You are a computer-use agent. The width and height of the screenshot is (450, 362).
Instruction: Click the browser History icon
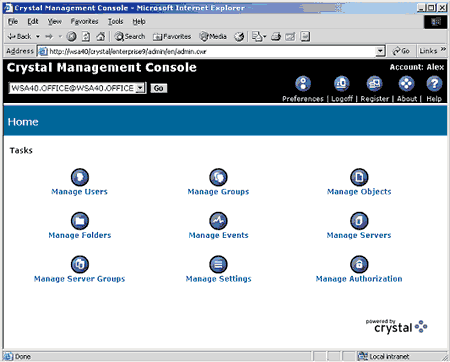pyautogui.click(x=239, y=36)
